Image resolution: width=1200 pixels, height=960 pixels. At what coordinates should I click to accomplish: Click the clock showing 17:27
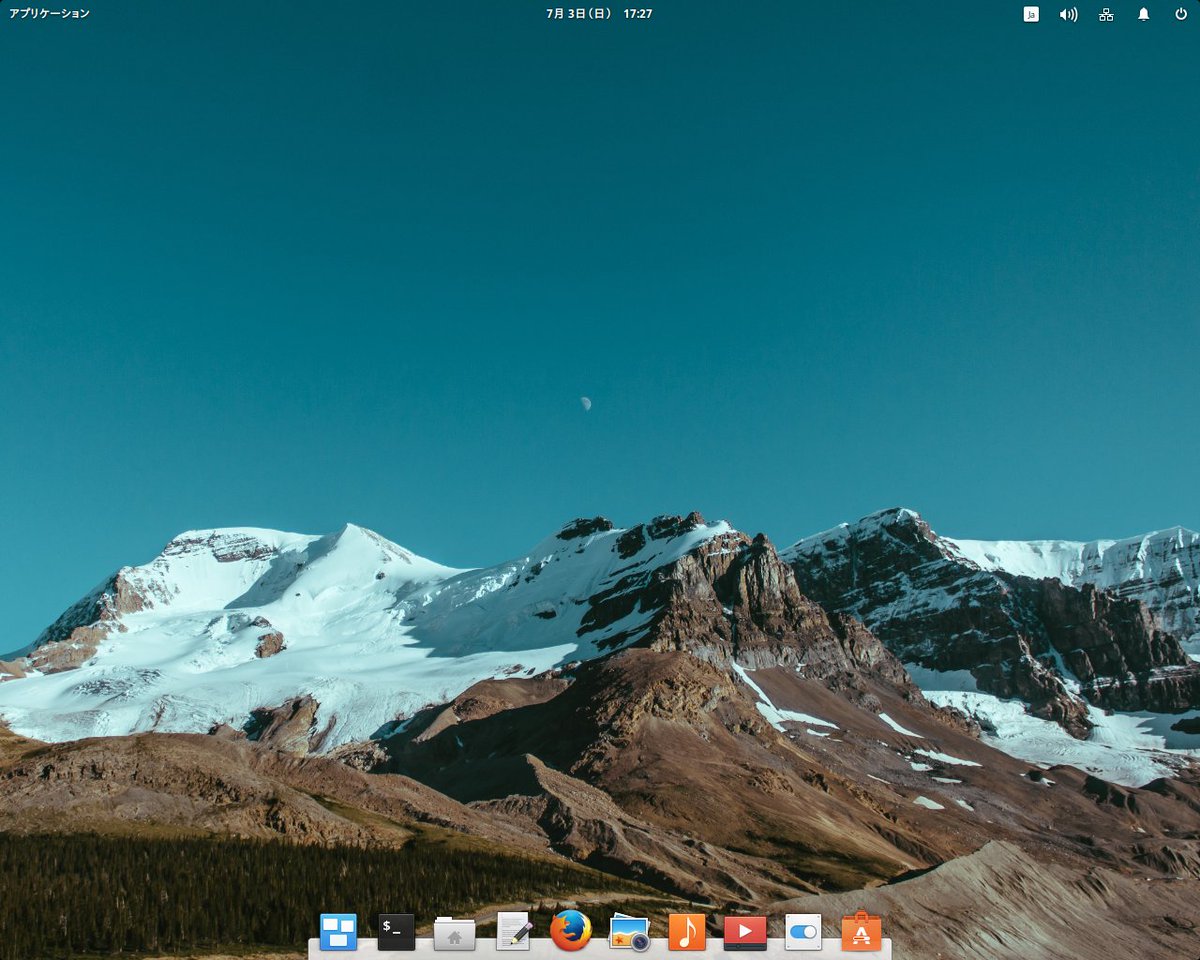pos(637,14)
